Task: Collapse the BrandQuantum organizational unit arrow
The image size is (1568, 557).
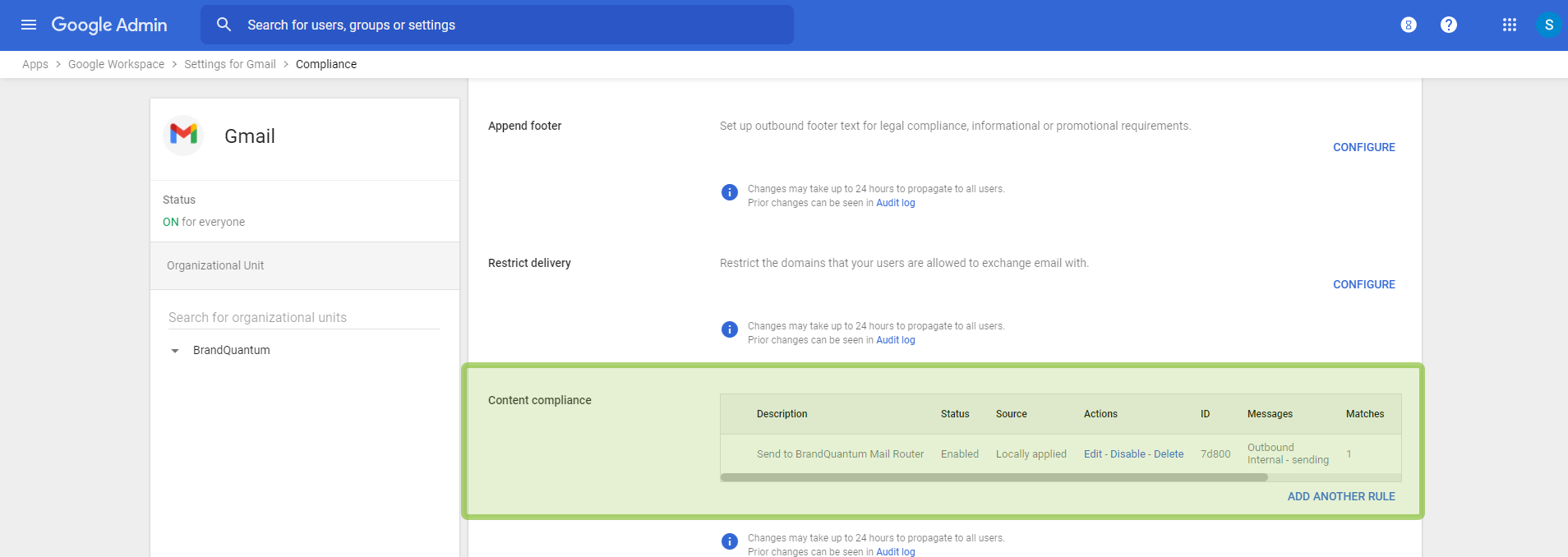Action: coord(174,351)
